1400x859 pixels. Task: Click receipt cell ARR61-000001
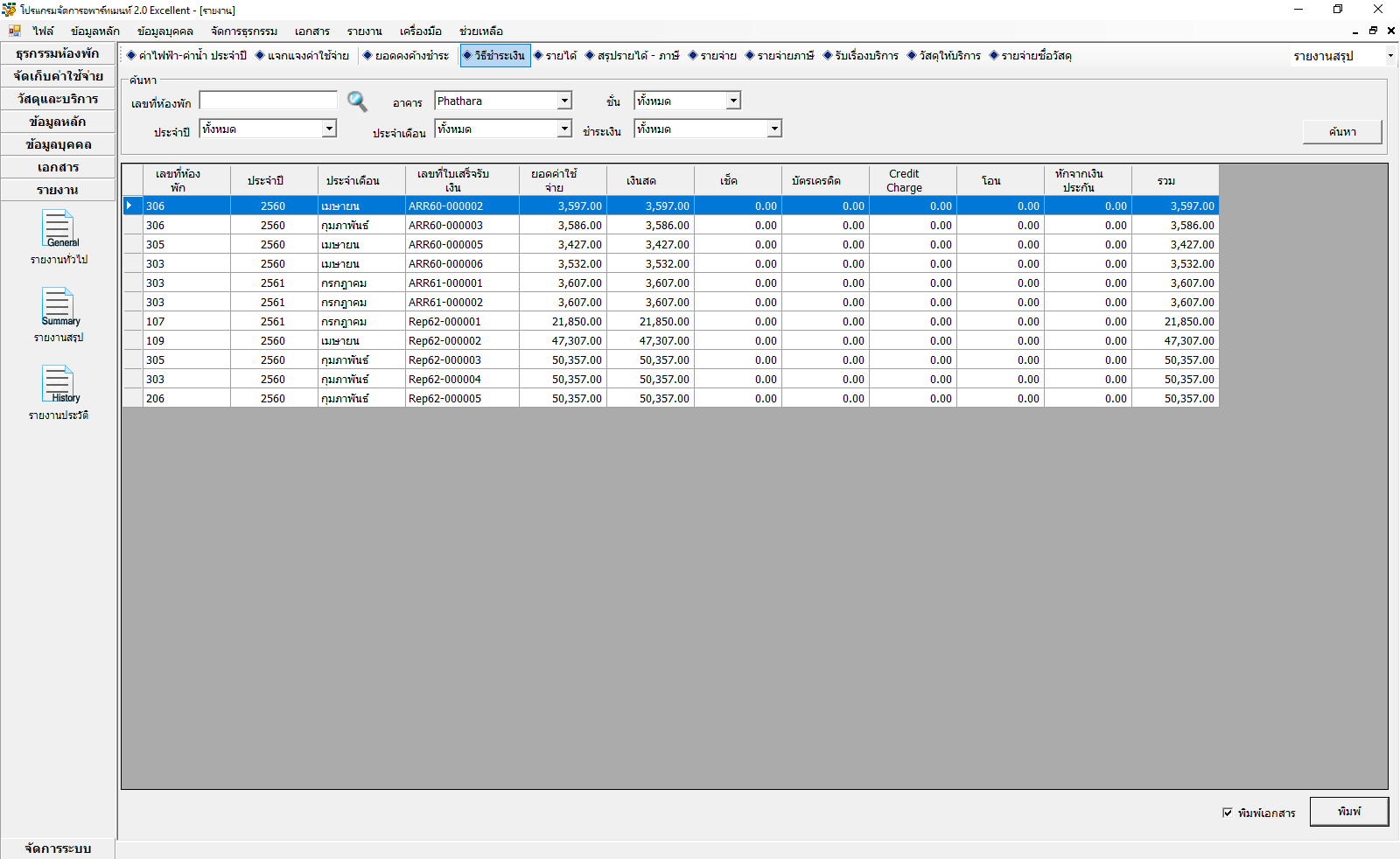(462, 283)
